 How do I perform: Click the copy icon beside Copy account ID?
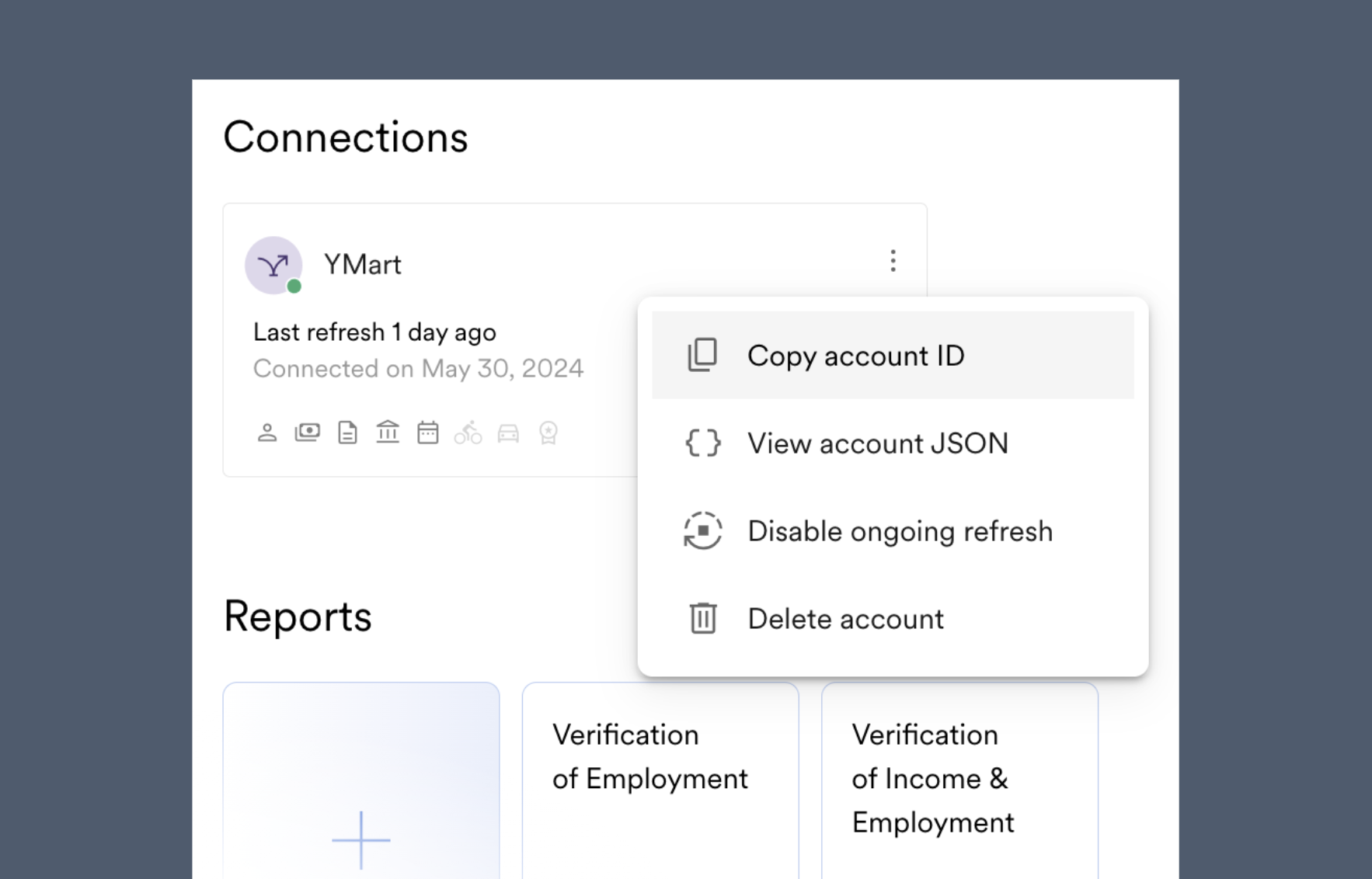(702, 355)
